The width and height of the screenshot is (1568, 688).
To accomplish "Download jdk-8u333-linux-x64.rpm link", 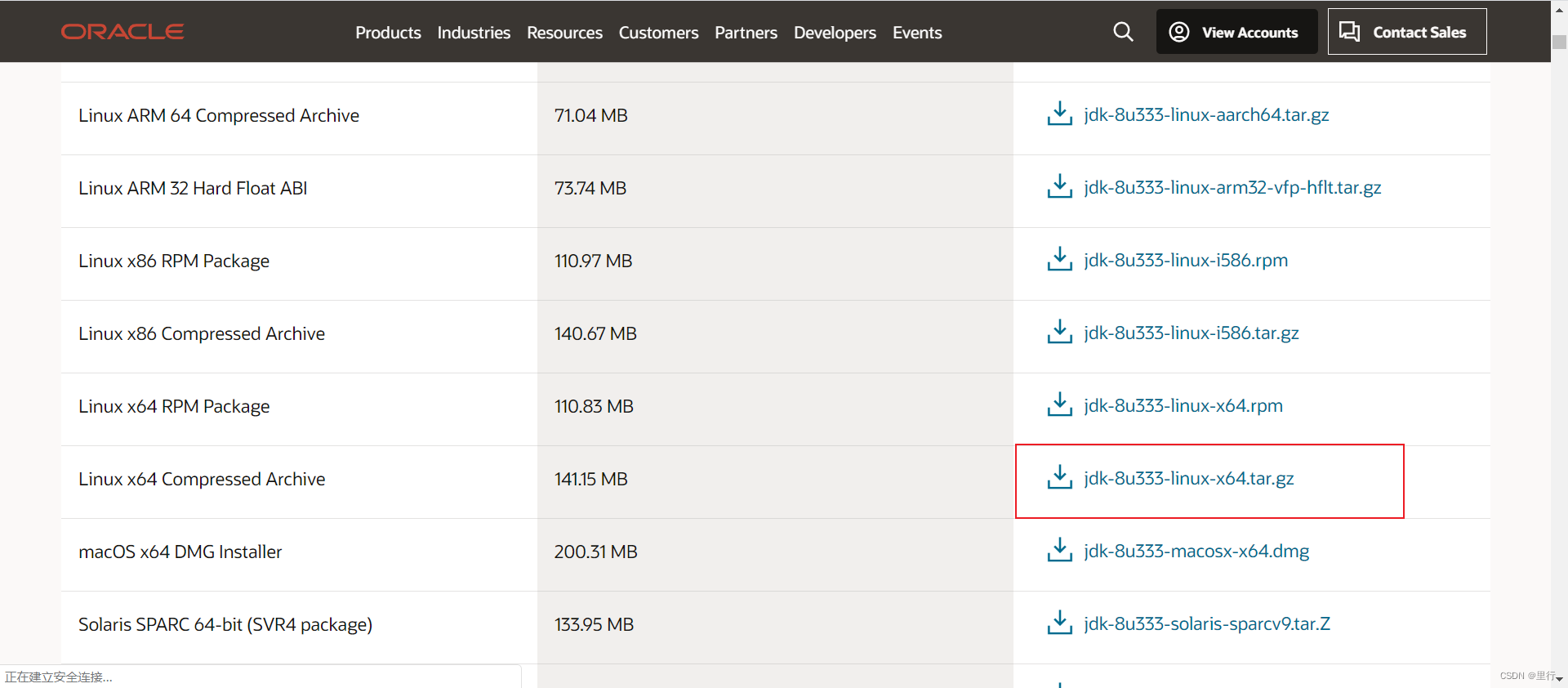I will (x=1183, y=406).
